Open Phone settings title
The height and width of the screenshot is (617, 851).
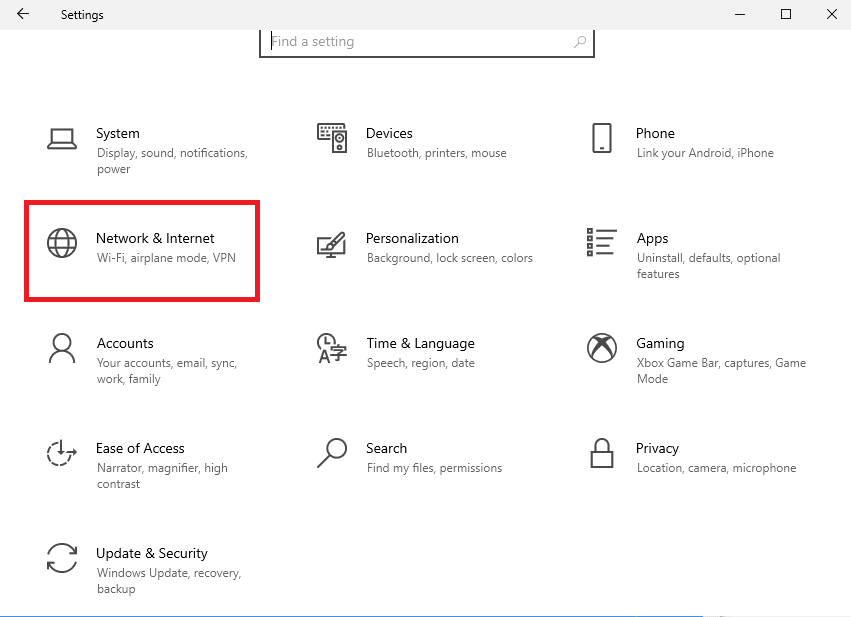[655, 133]
